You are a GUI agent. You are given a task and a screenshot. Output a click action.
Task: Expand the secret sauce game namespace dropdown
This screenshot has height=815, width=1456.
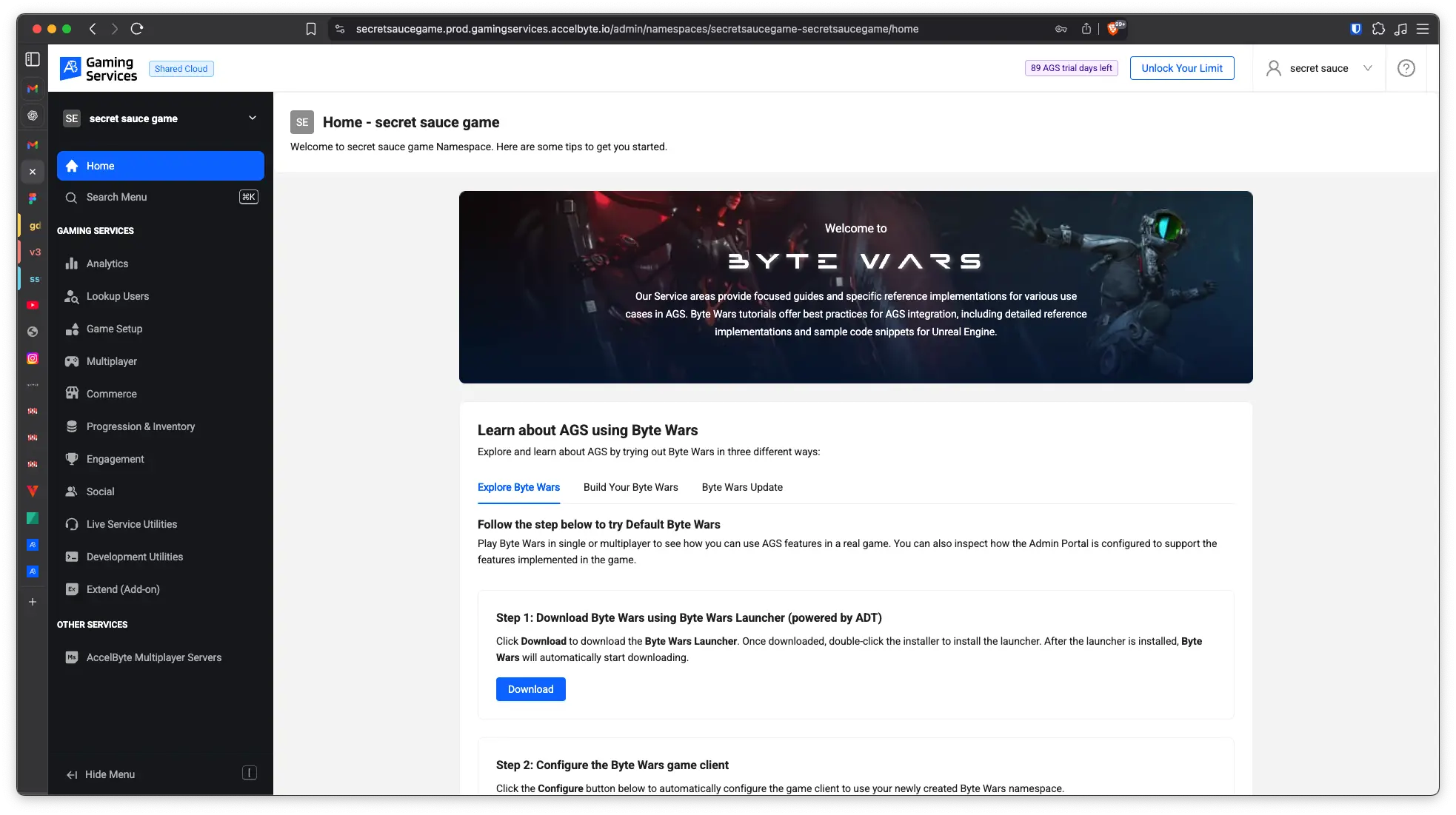click(161, 118)
